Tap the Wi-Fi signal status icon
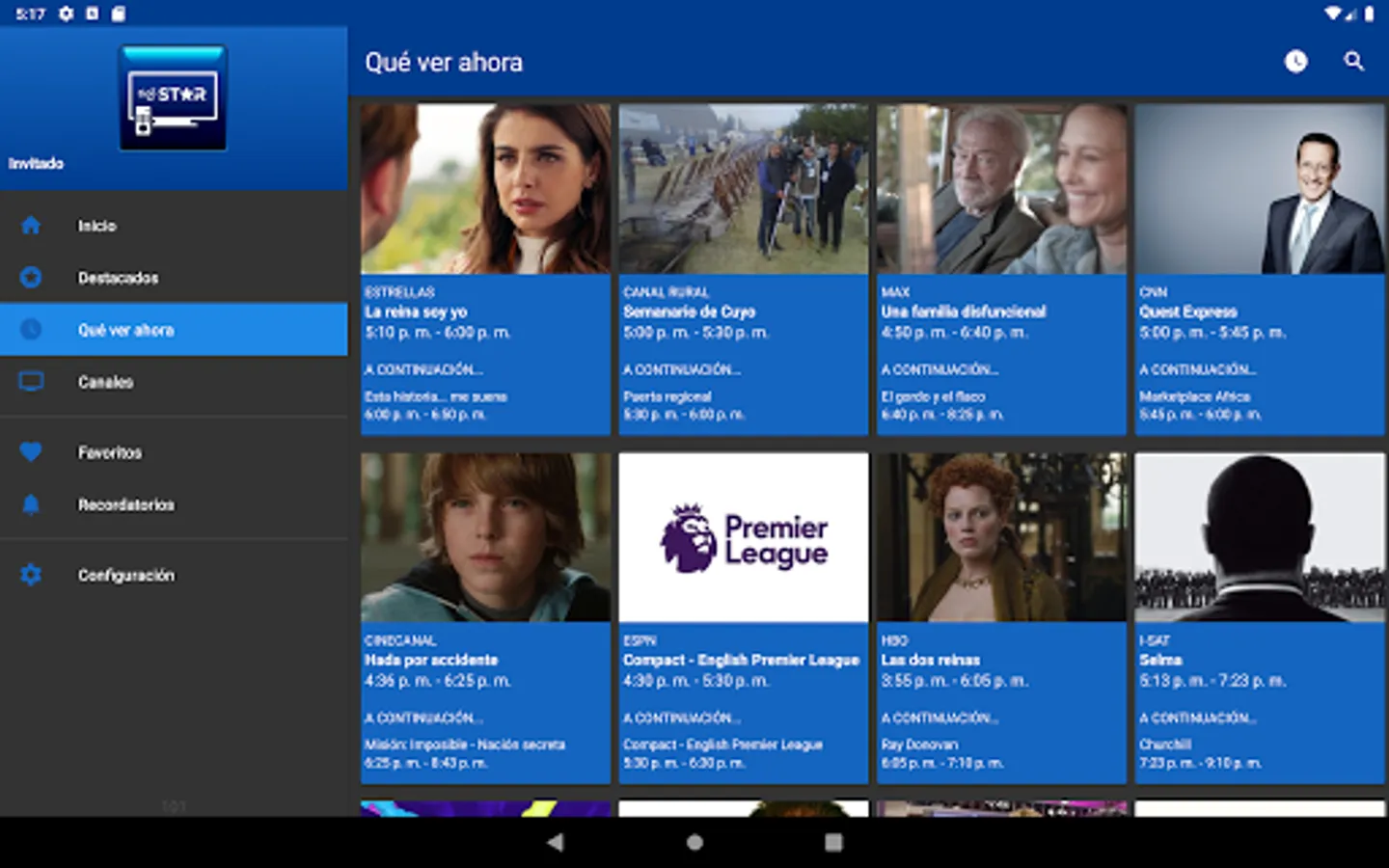Viewport: 1389px width, 868px height. (1333, 14)
